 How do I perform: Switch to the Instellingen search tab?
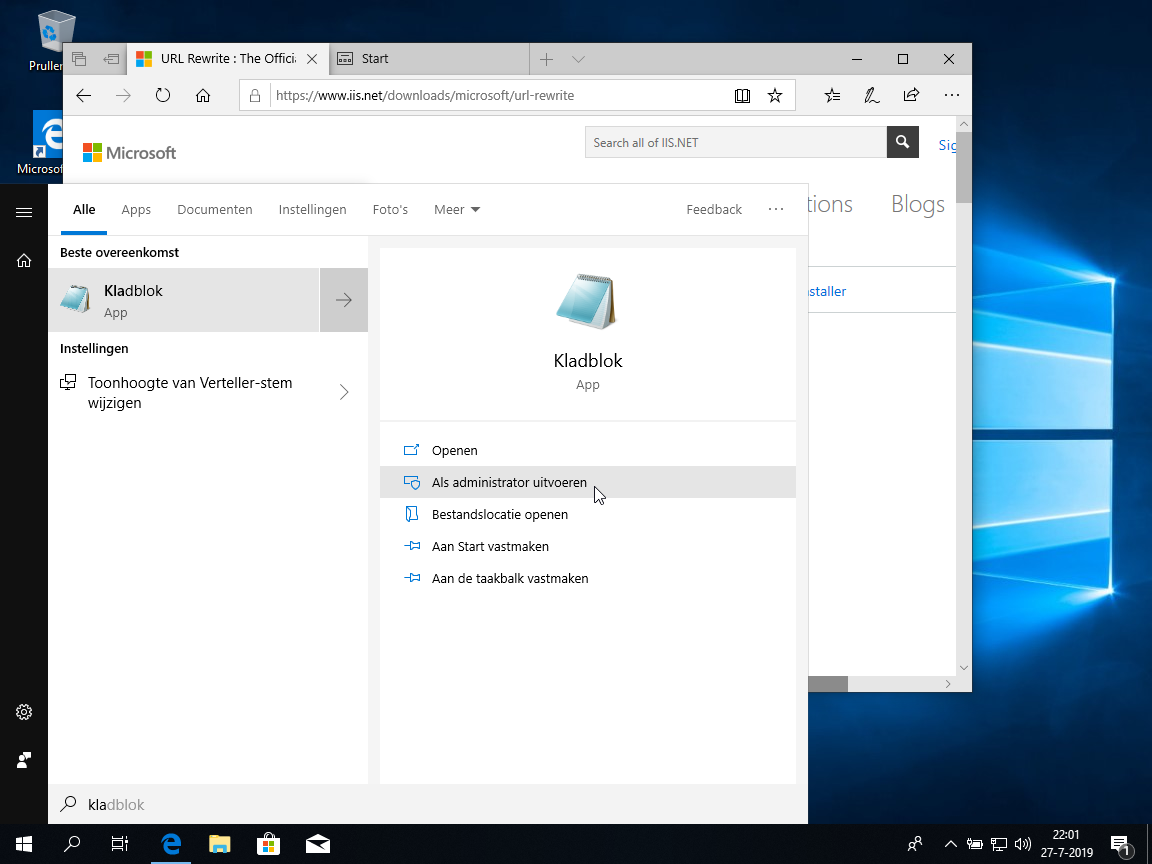(312, 209)
